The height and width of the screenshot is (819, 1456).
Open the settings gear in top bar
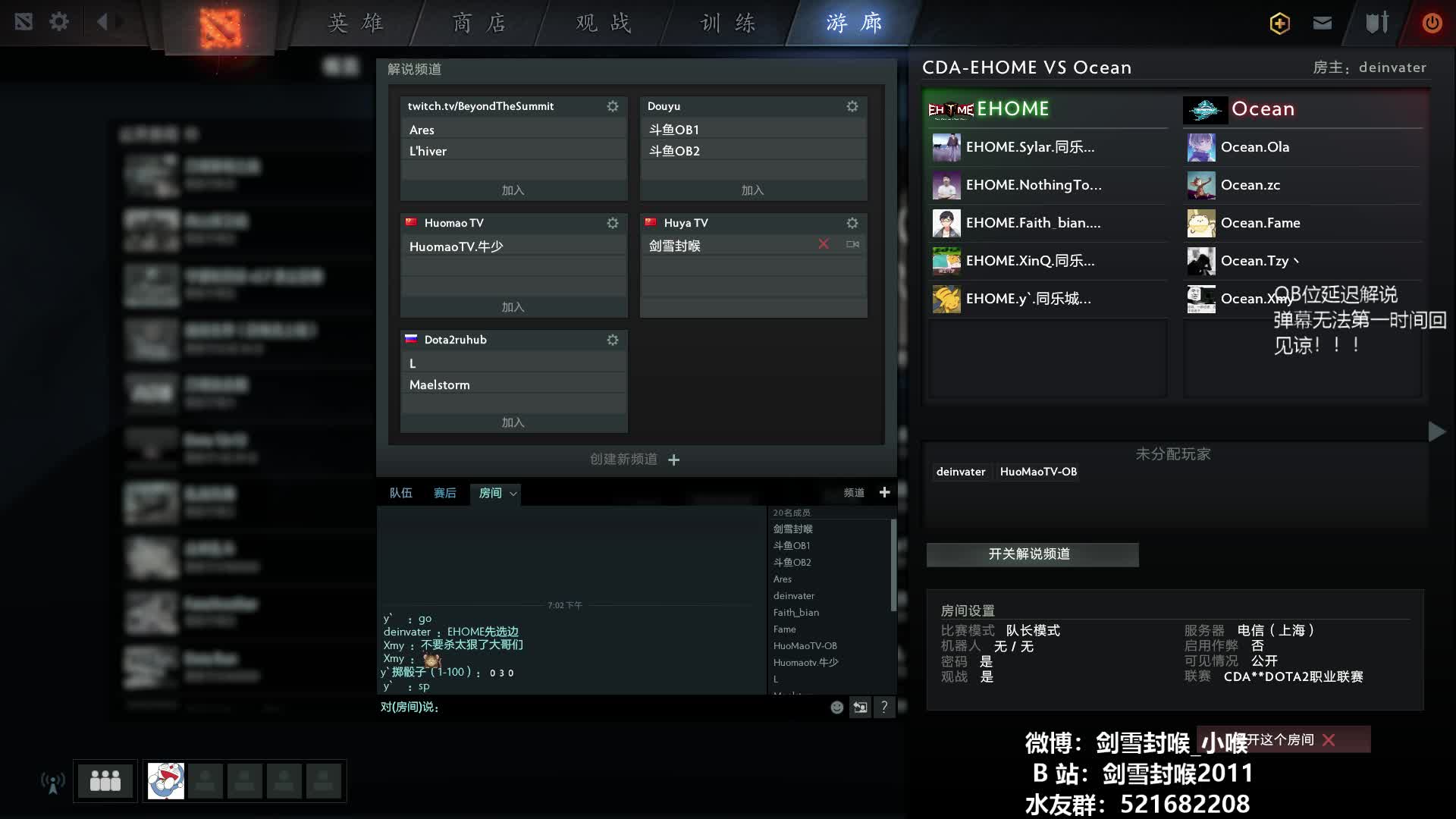(58, 21)
